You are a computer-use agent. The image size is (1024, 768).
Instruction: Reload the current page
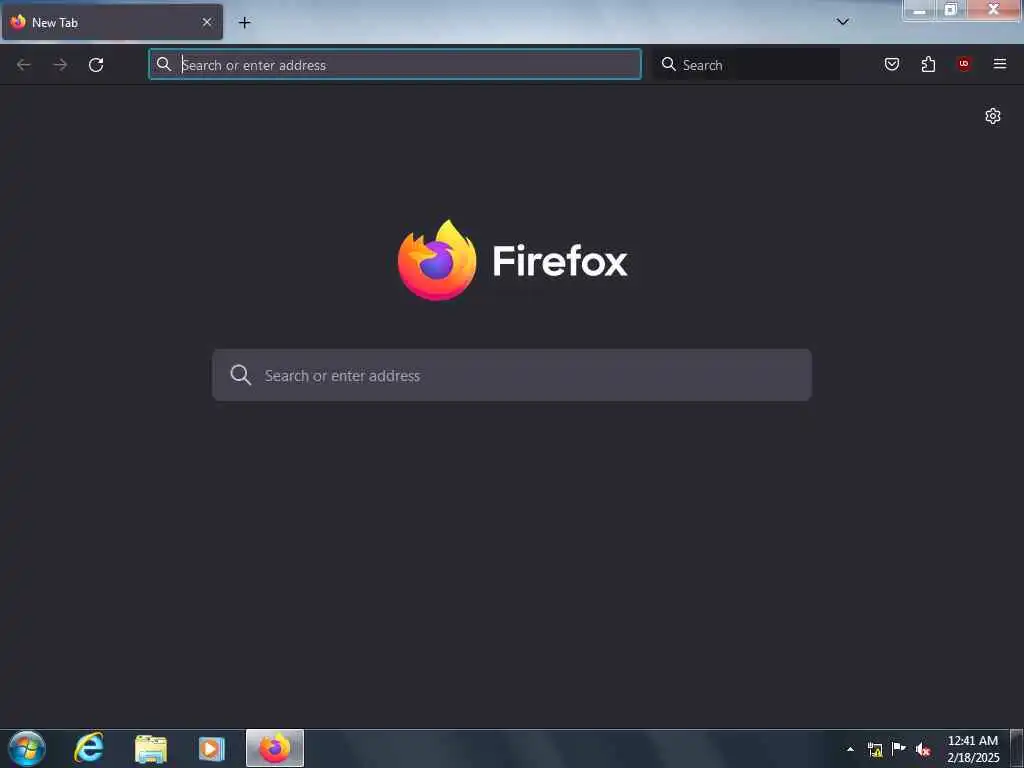(96, 65)
